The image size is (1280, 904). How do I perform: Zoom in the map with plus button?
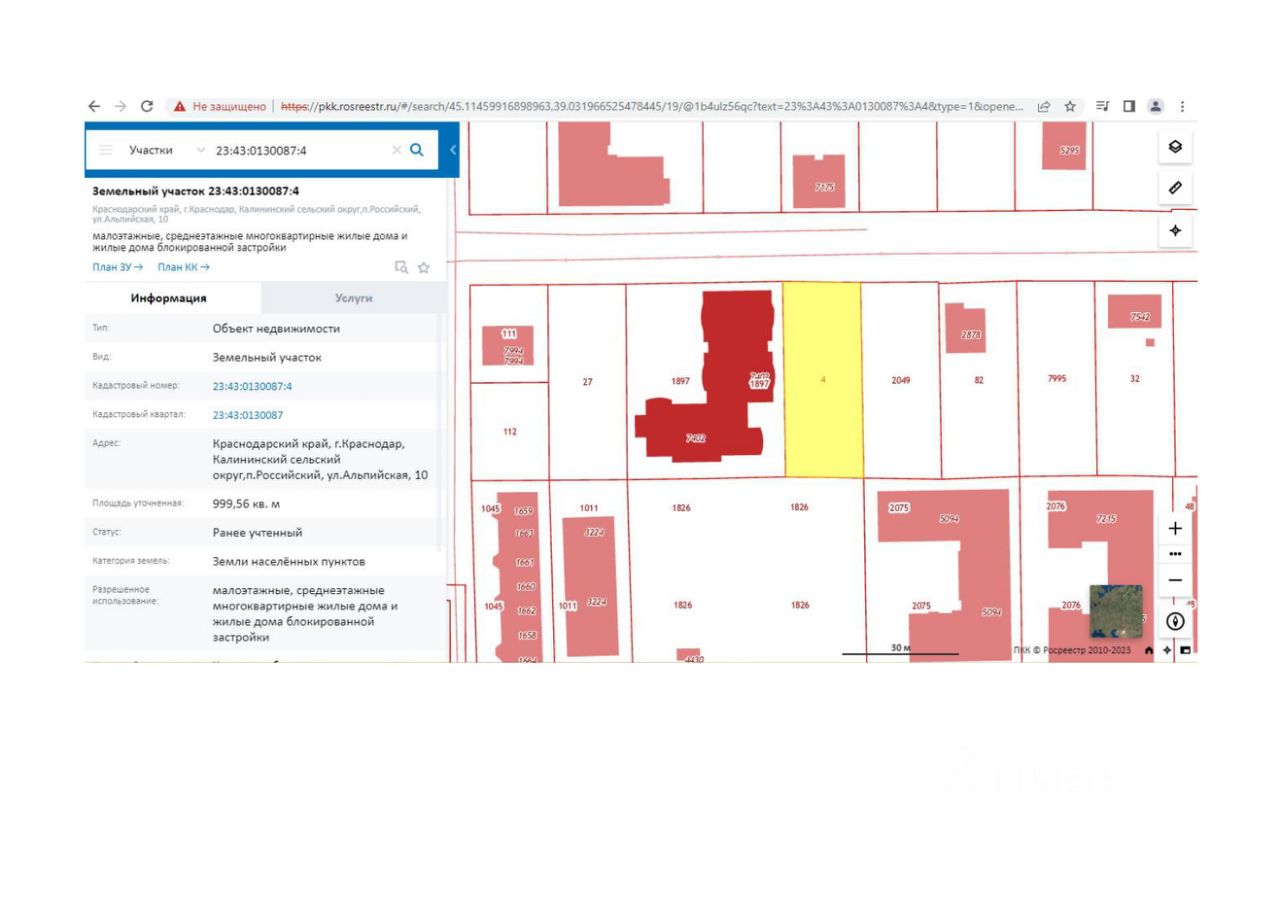tap(1175, 528)
